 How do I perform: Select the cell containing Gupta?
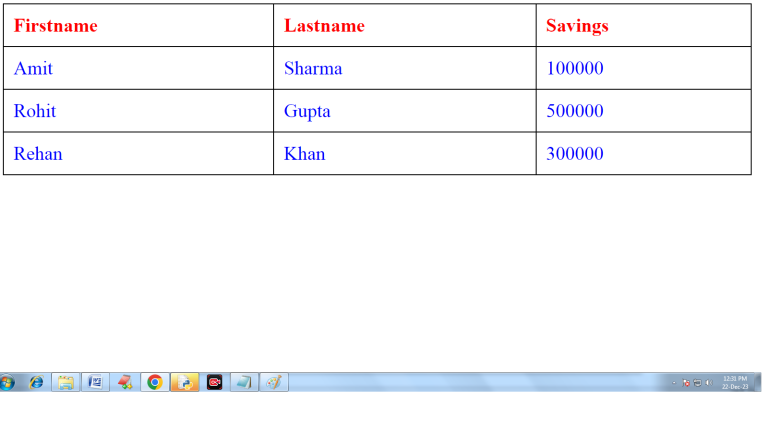tap(405, 111)
